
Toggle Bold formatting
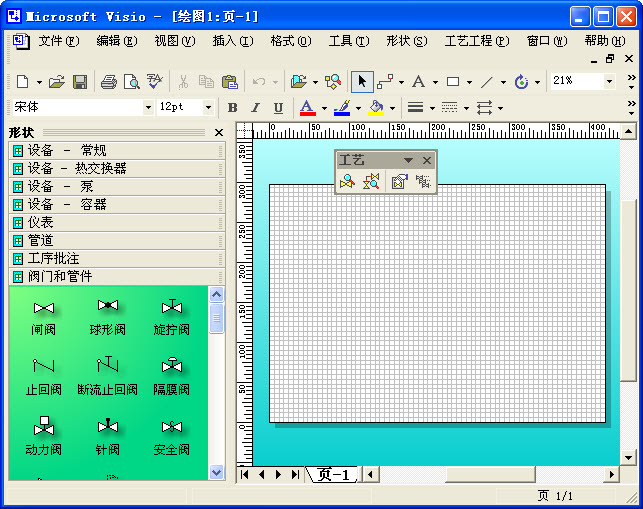point(233,107)
